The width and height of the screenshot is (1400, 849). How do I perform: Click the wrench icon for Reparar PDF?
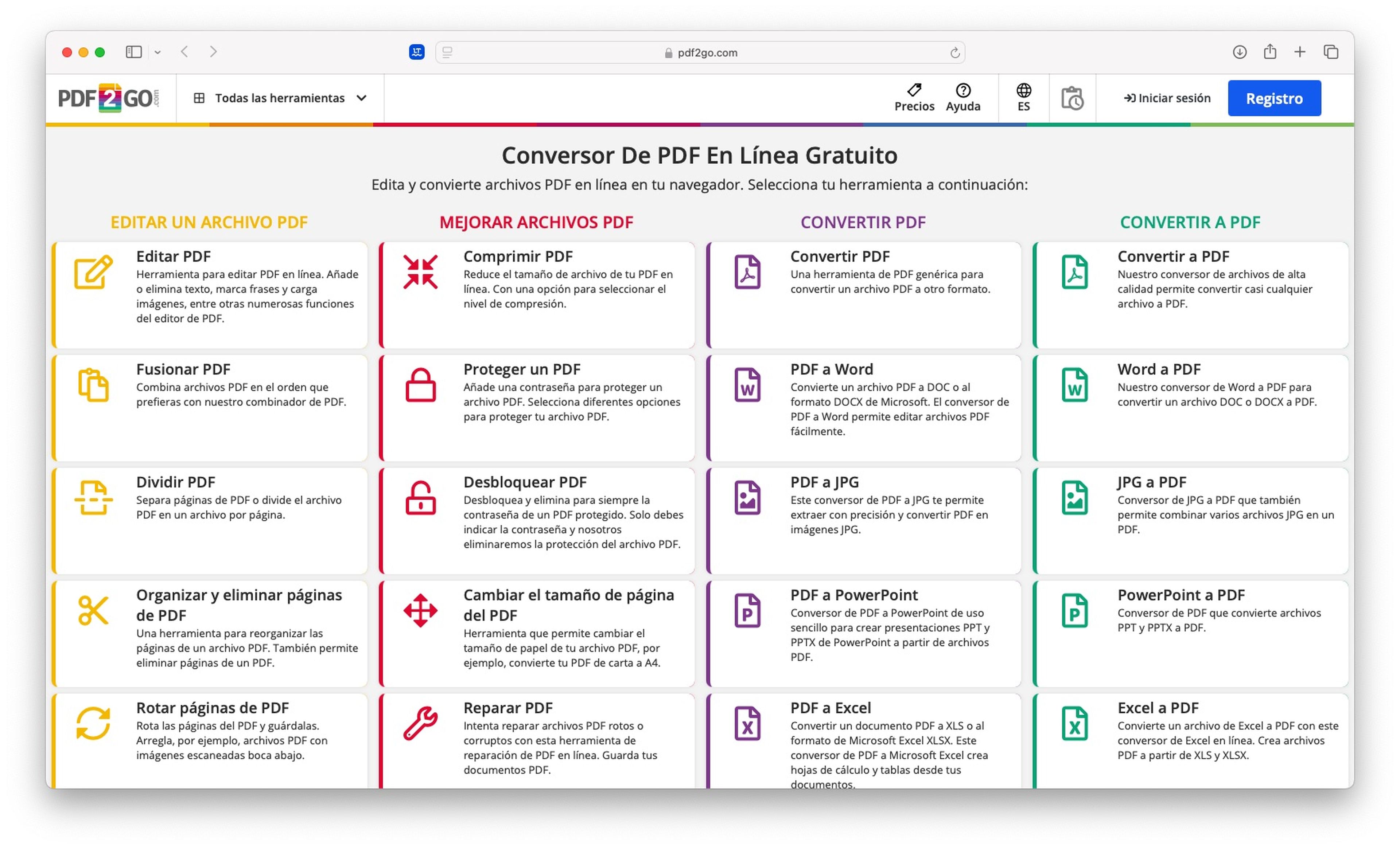(420, 724)
